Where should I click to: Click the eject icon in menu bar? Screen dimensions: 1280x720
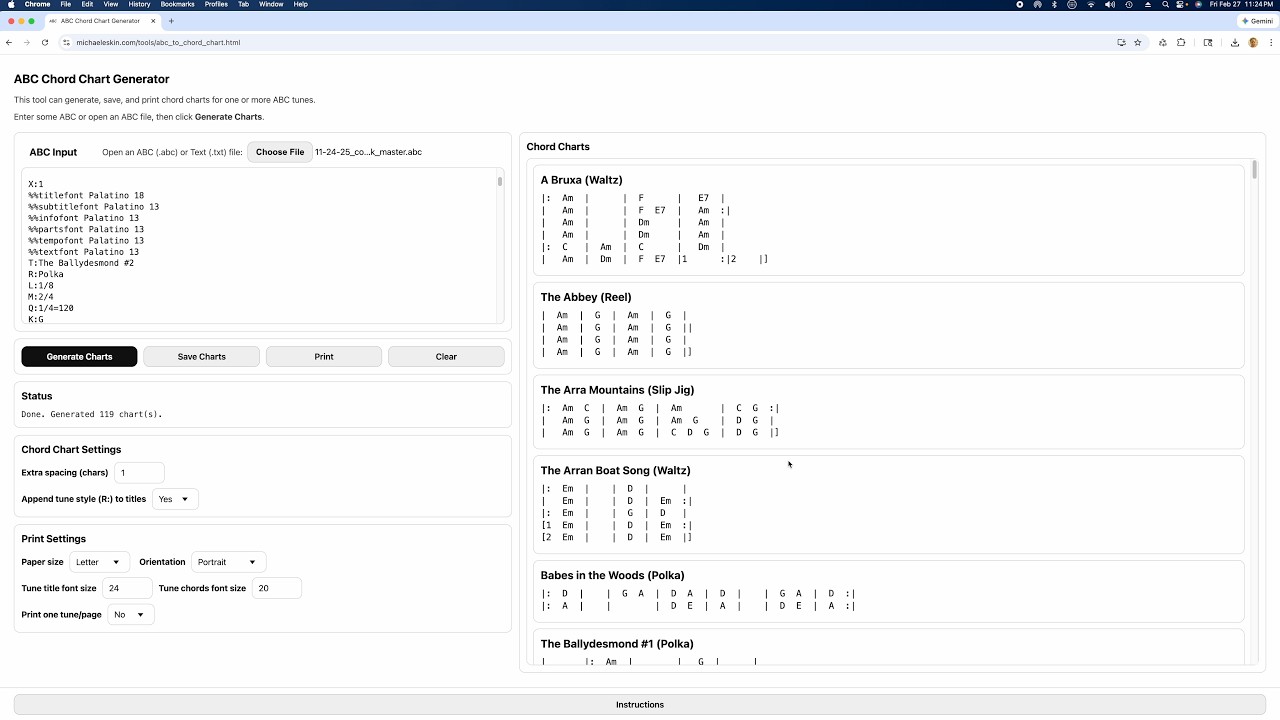1148,4
